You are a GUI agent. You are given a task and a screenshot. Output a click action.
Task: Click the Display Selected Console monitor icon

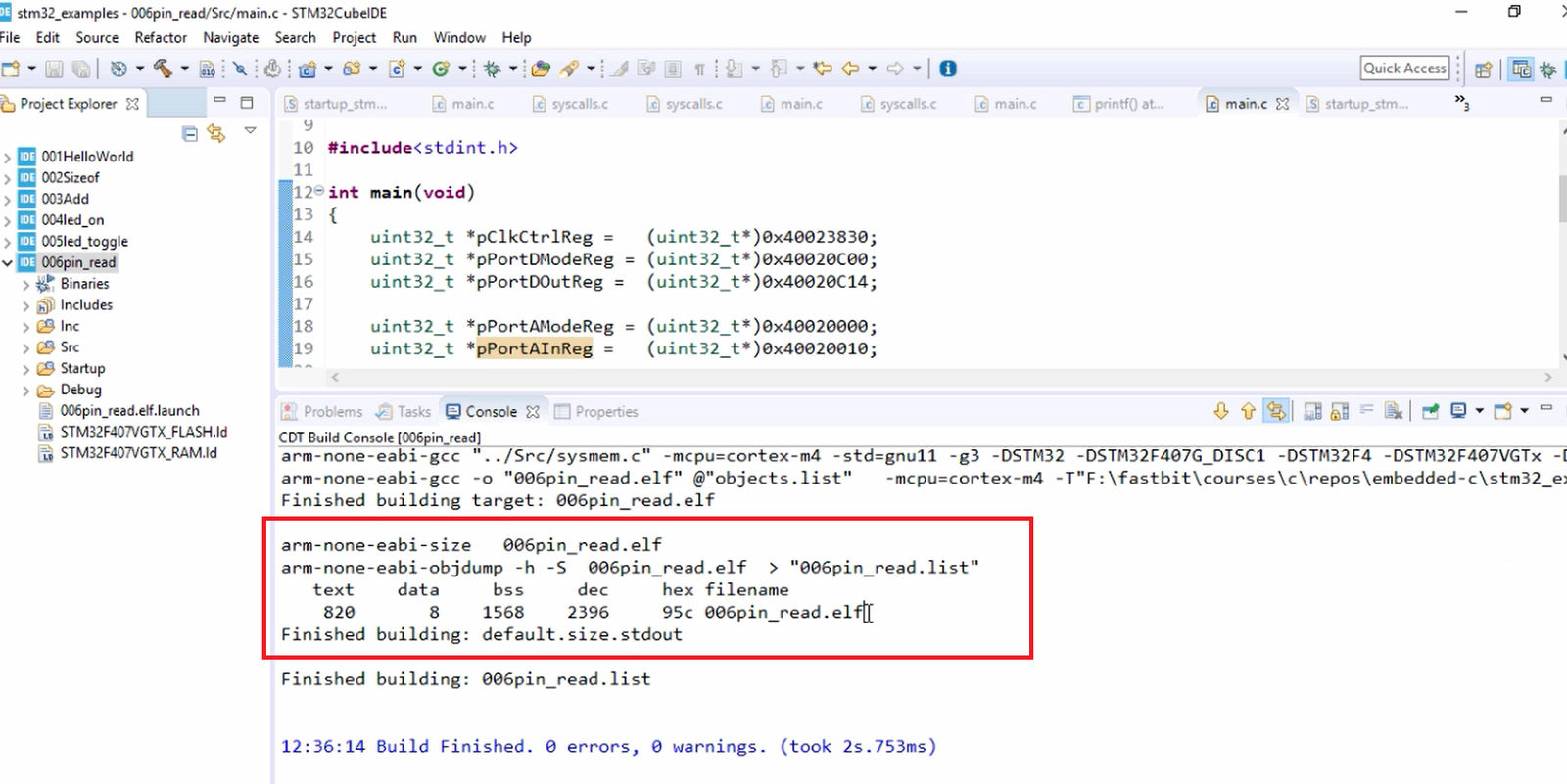coord(1458,411)
